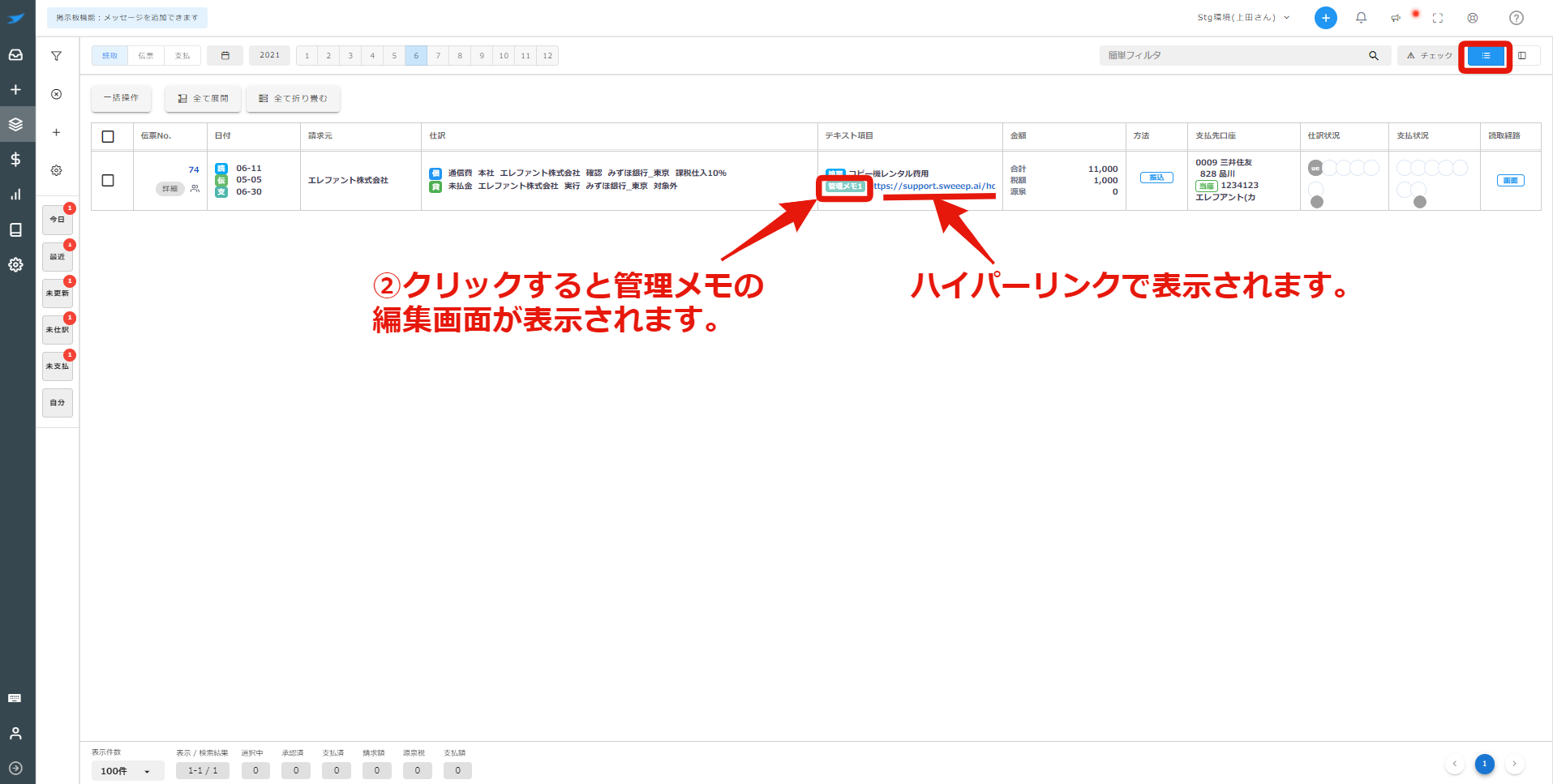Image resolution: width=1553 pixels, height=784 pixels.
Task: Click the 一括操作 bulk action button
Action: (x=121, y=98)
